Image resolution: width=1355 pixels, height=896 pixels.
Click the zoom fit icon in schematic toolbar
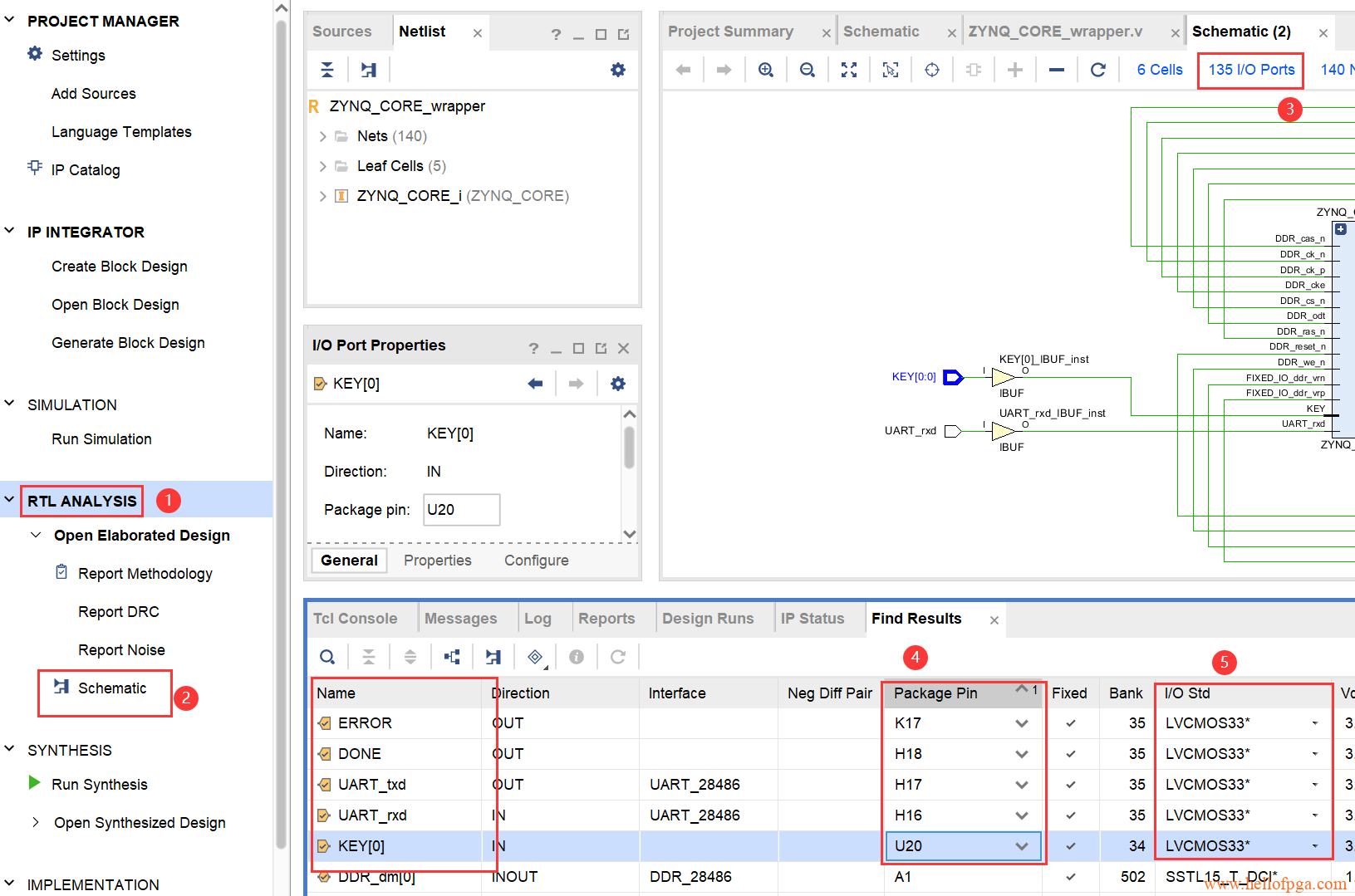pyautogui.click(x=848, y=70)
